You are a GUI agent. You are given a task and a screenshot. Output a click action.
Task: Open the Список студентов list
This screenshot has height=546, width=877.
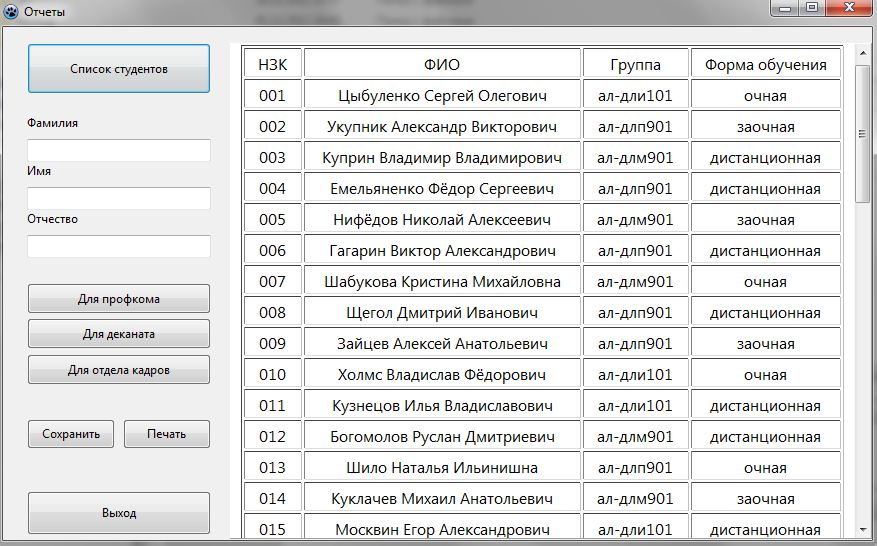(119, 69)
